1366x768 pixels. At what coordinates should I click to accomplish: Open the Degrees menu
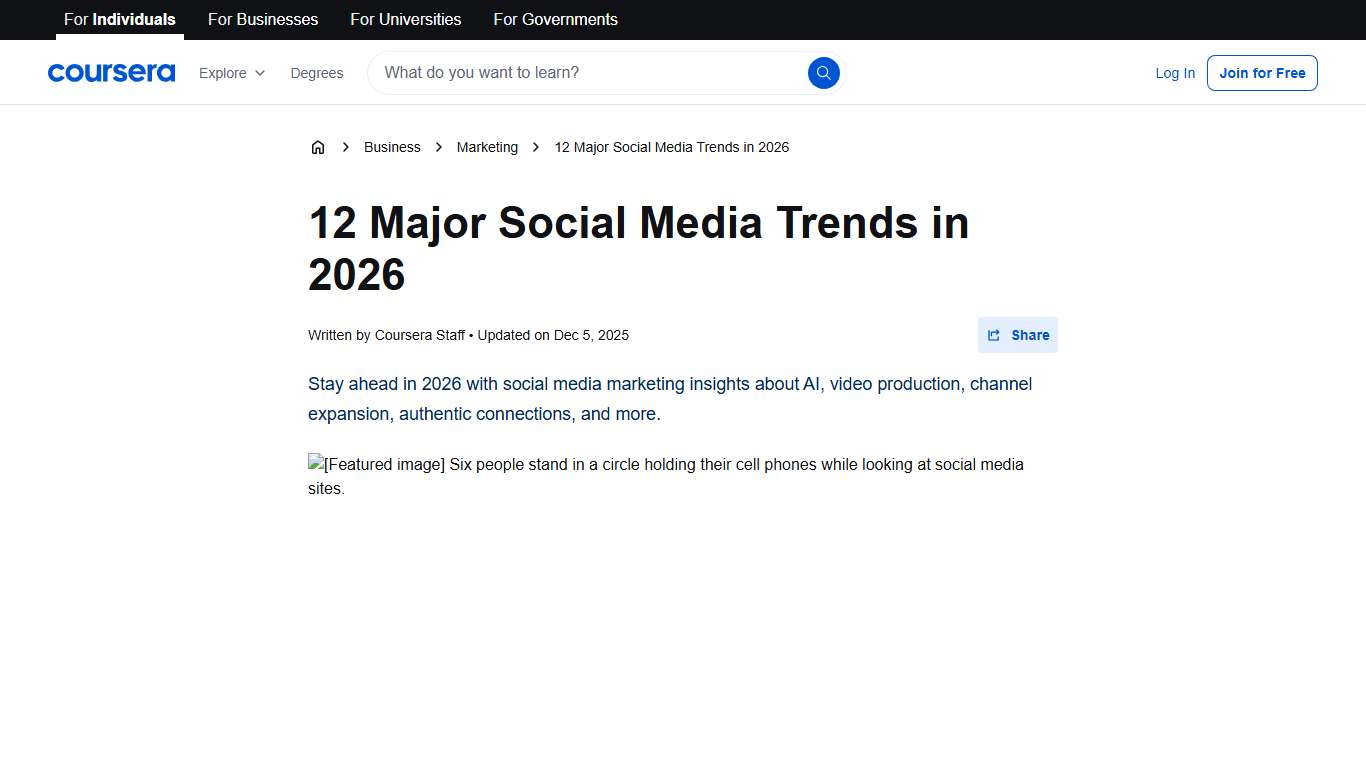(x=316, y=73)
